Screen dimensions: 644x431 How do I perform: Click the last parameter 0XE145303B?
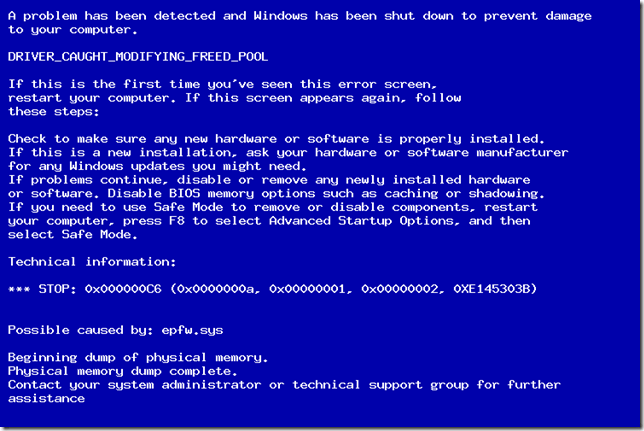point(492,289)
